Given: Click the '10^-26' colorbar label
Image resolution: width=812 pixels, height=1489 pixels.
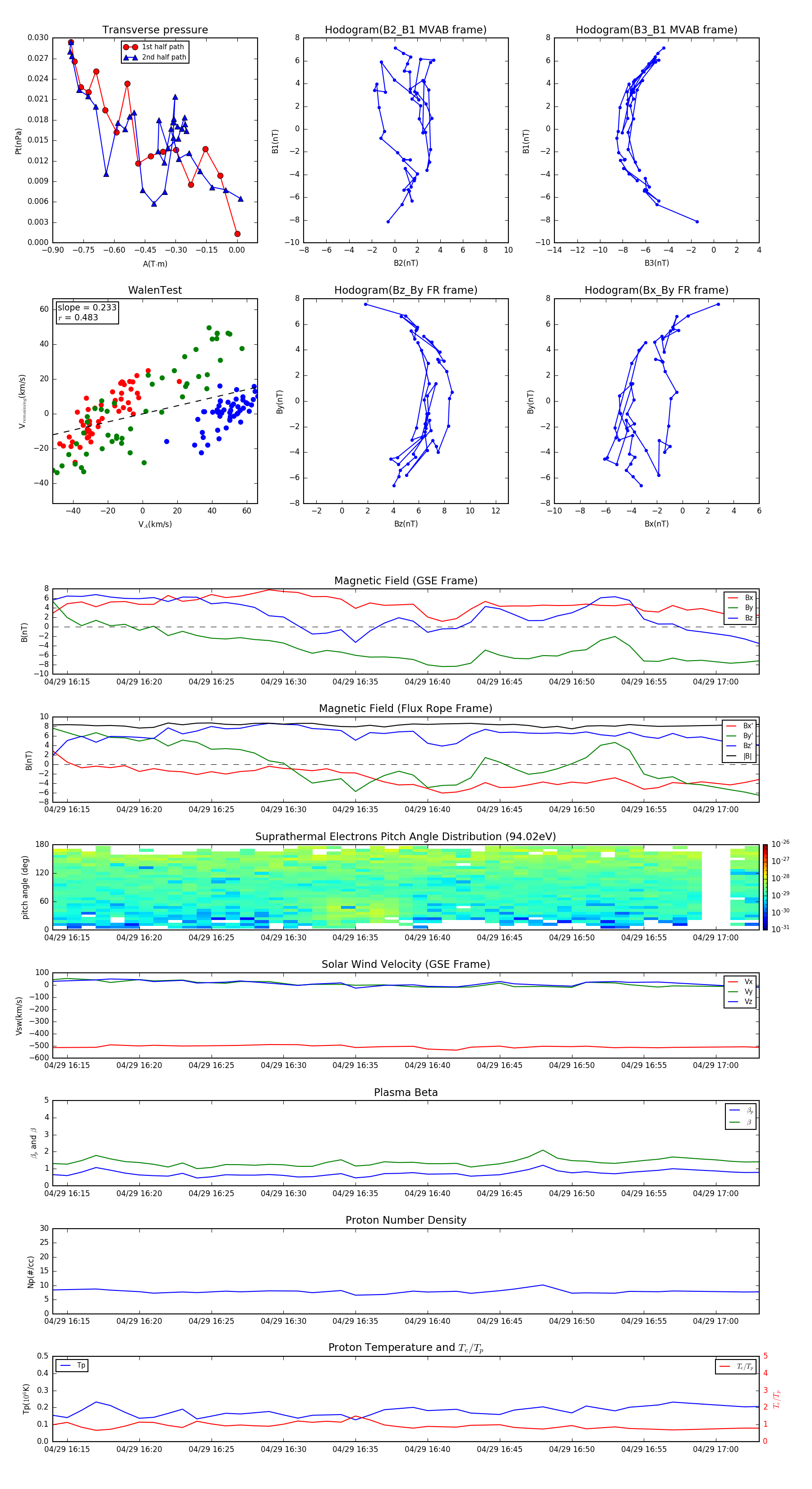Looking at the screenshot, I should [x=781, y=844].
